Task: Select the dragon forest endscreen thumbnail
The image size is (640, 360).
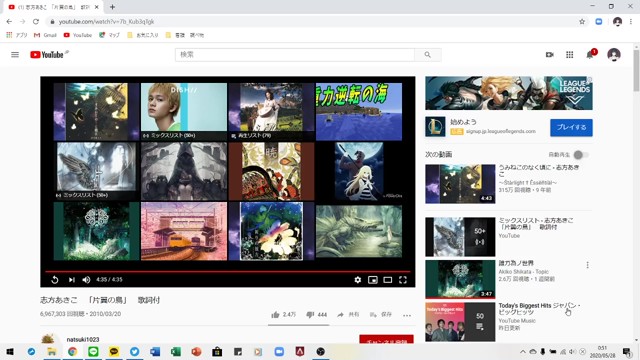Action: 359,231
